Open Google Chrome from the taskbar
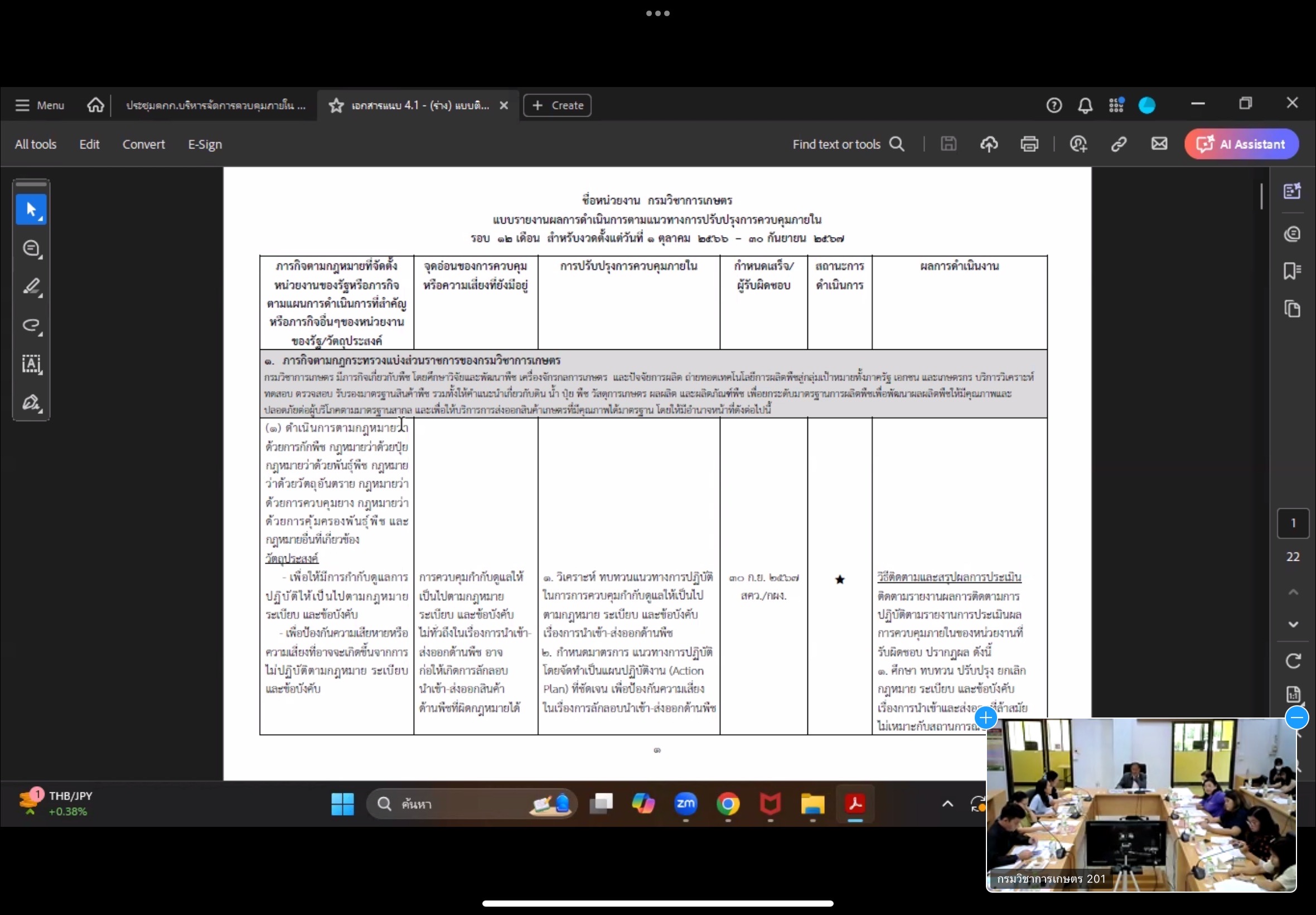Viewport: 1316px width, 915px height. point(728,805)
